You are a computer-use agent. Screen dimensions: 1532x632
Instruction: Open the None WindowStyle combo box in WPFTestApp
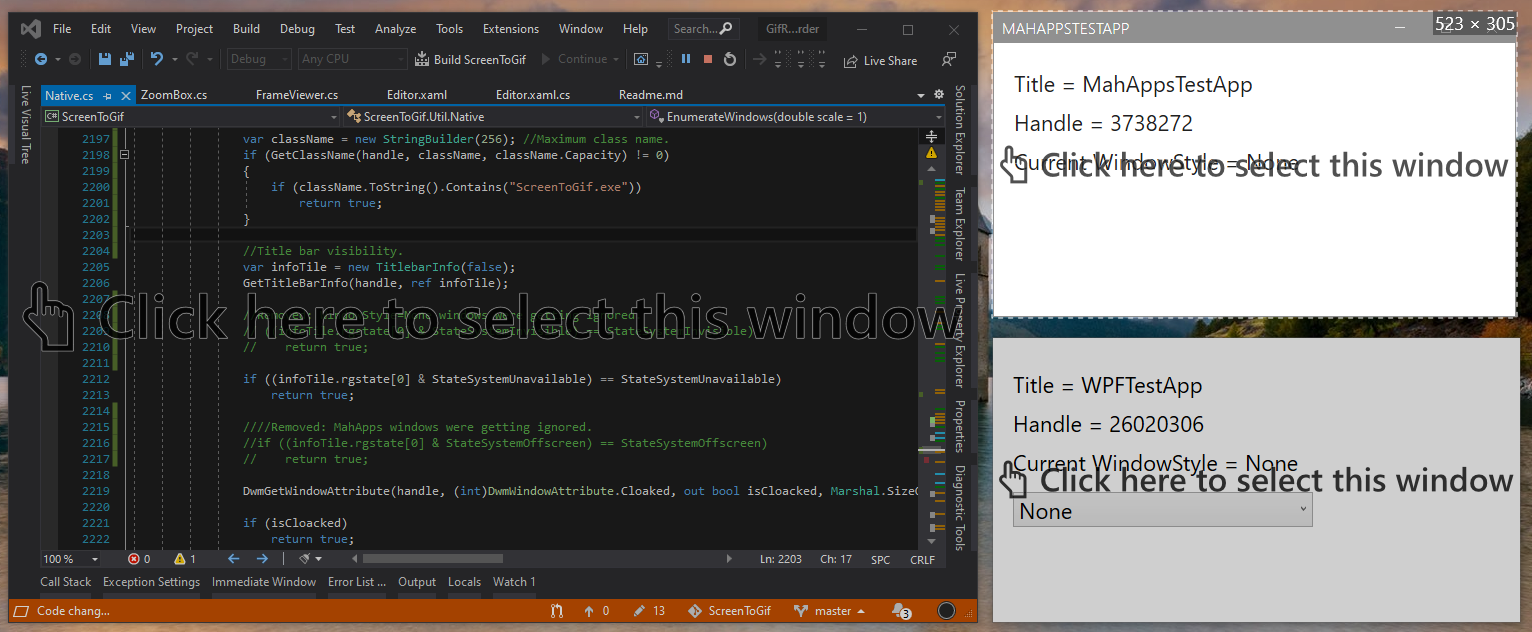(x=1162, y=511)
